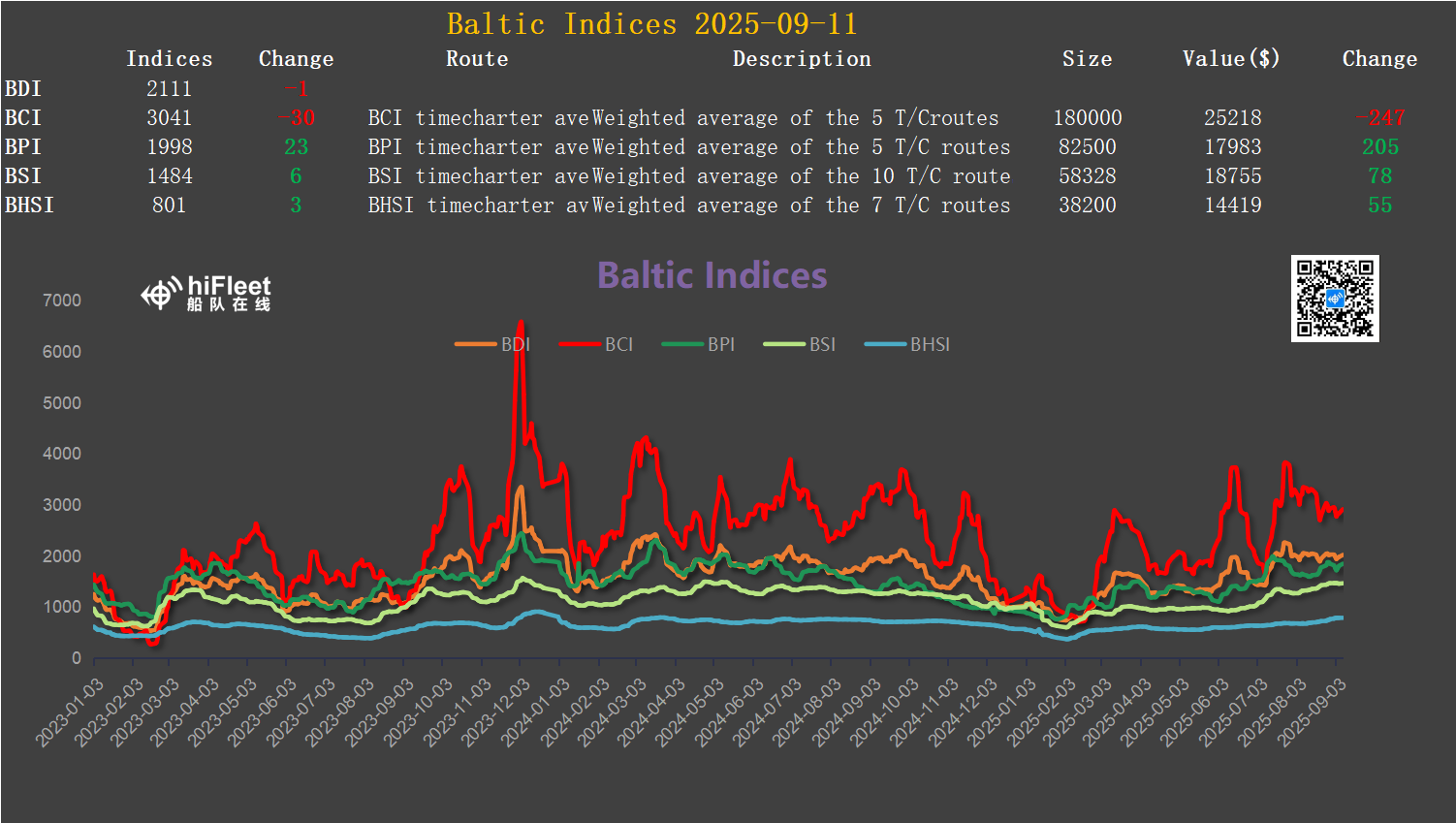Click the BHSI size value 38200
Screen dimensions: 1456x823
[x=1087, y=206]
